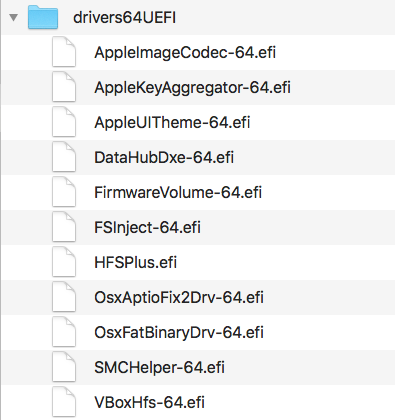Click the blue drivers64UEFI folder icon

point(43,17)
